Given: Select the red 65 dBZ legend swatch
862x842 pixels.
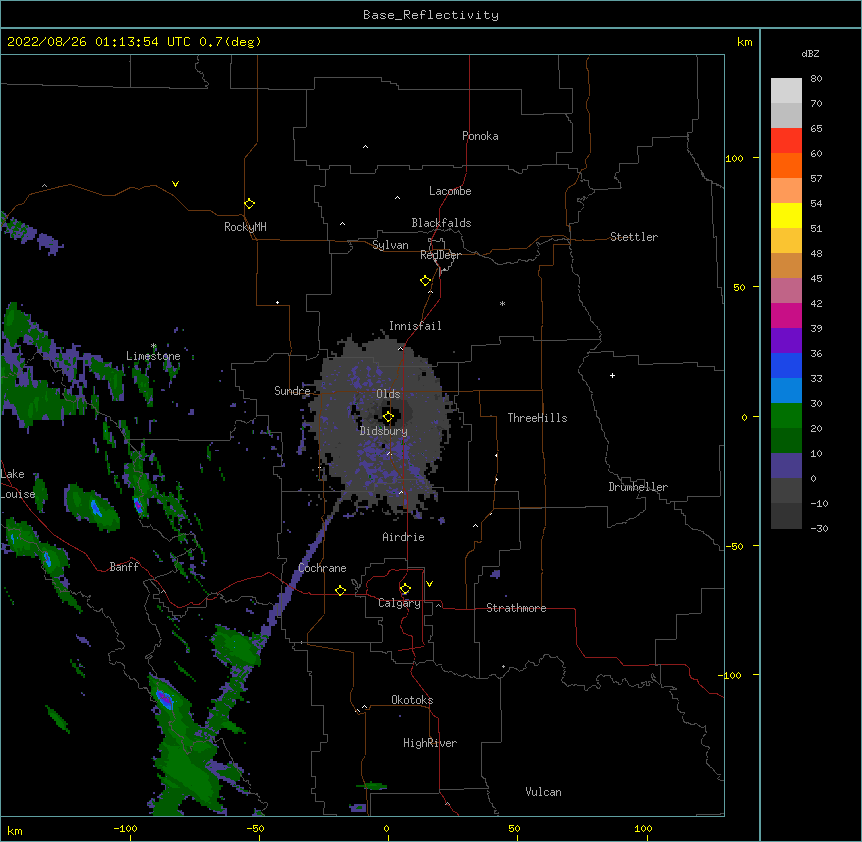Looking at the screenshot, I should pos(786,140).
